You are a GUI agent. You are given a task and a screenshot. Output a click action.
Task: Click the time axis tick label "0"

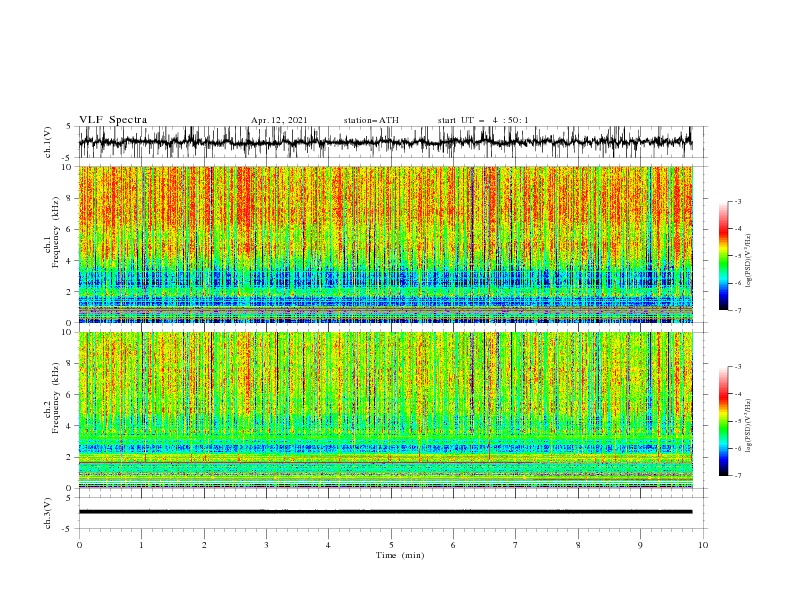pyautogui.click(x=79, y=545)
